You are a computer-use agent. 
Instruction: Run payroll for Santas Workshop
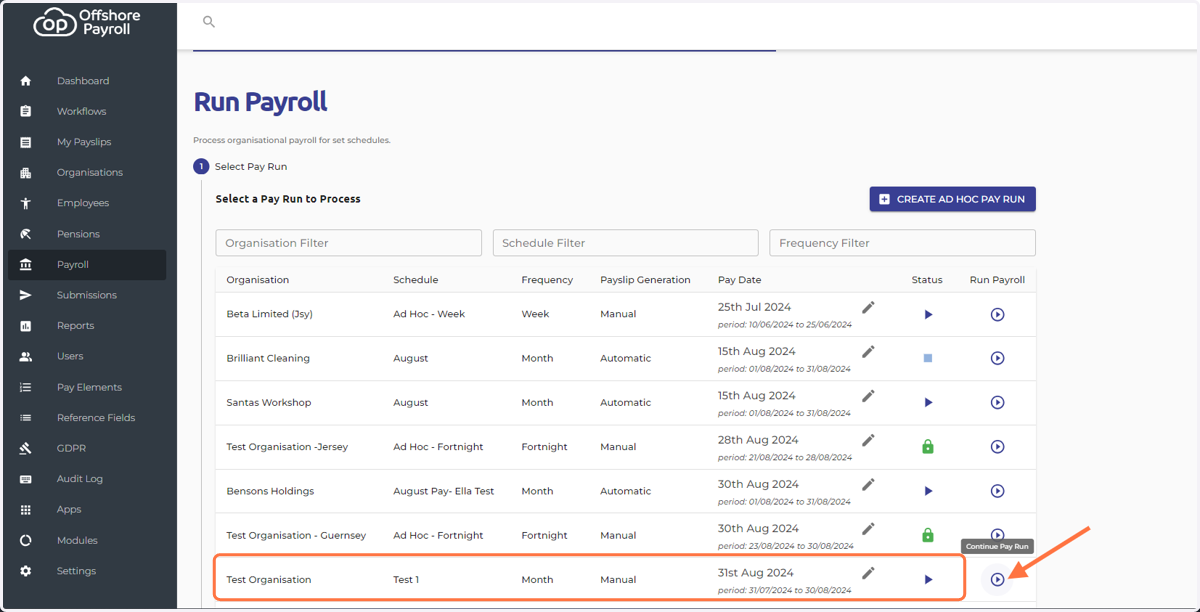[997, 402]
